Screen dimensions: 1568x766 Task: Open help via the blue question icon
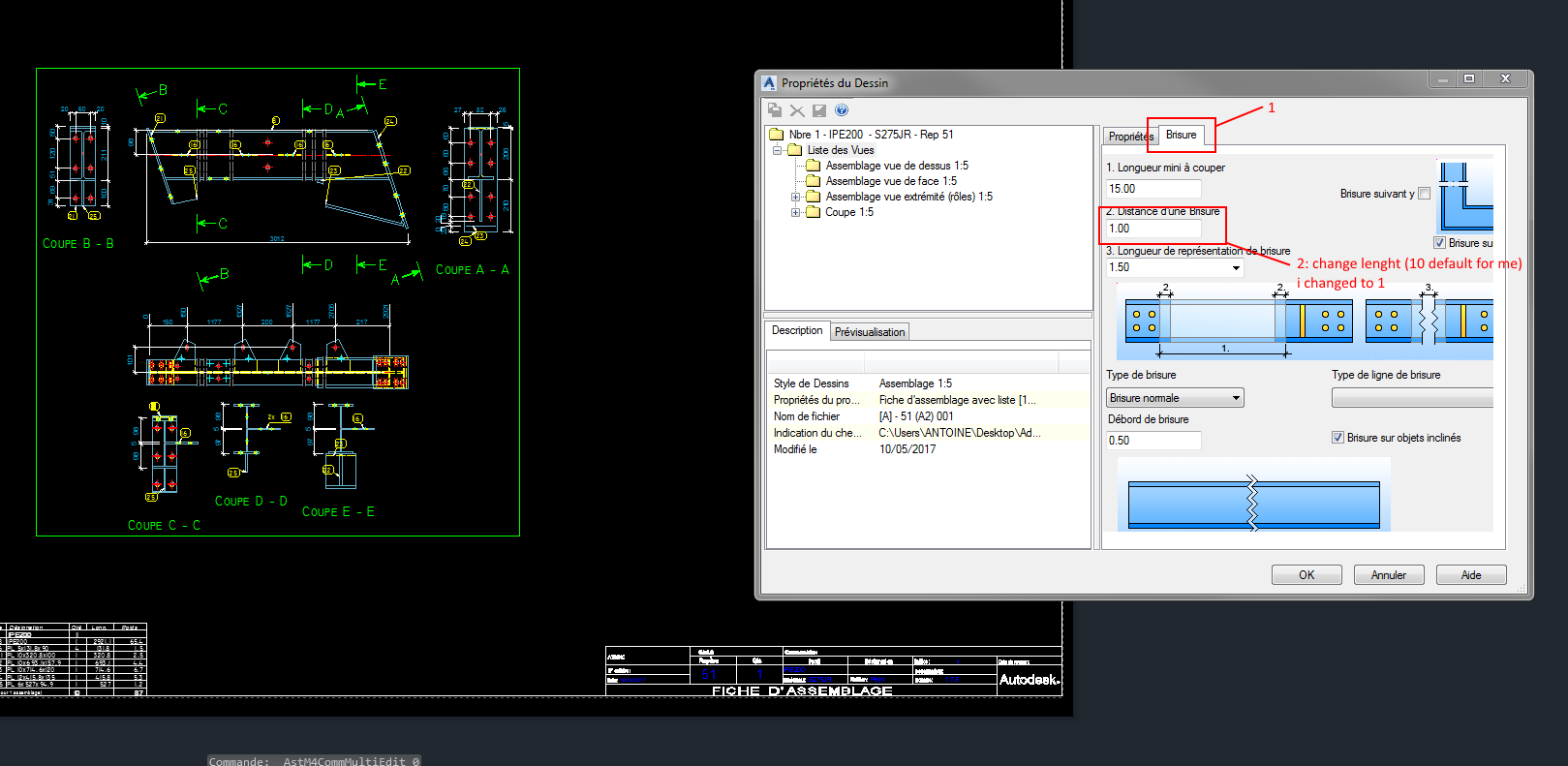pyautogui.click(x=842, y=110)
